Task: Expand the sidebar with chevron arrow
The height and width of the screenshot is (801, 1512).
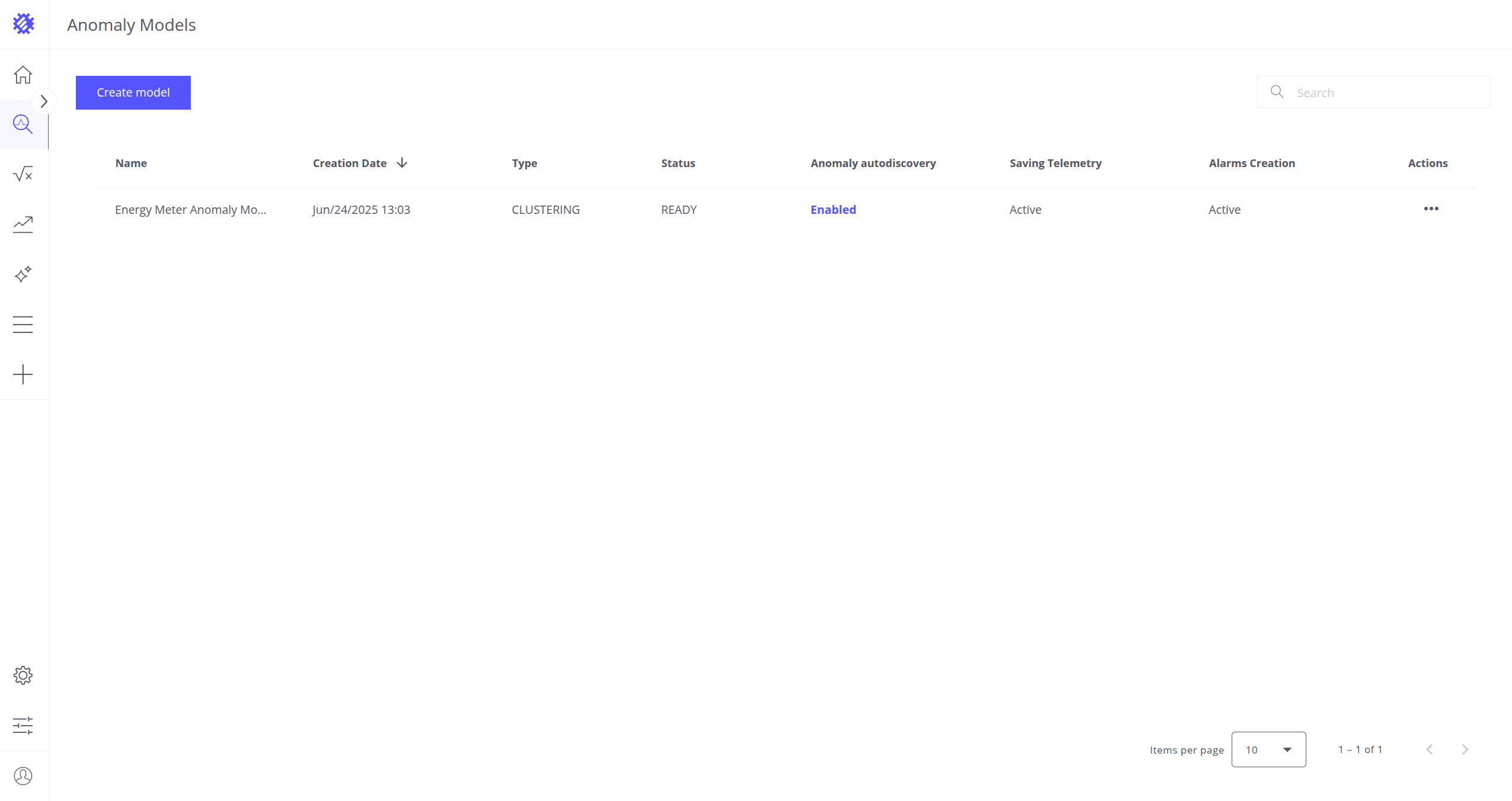Action: coord(44,101)
